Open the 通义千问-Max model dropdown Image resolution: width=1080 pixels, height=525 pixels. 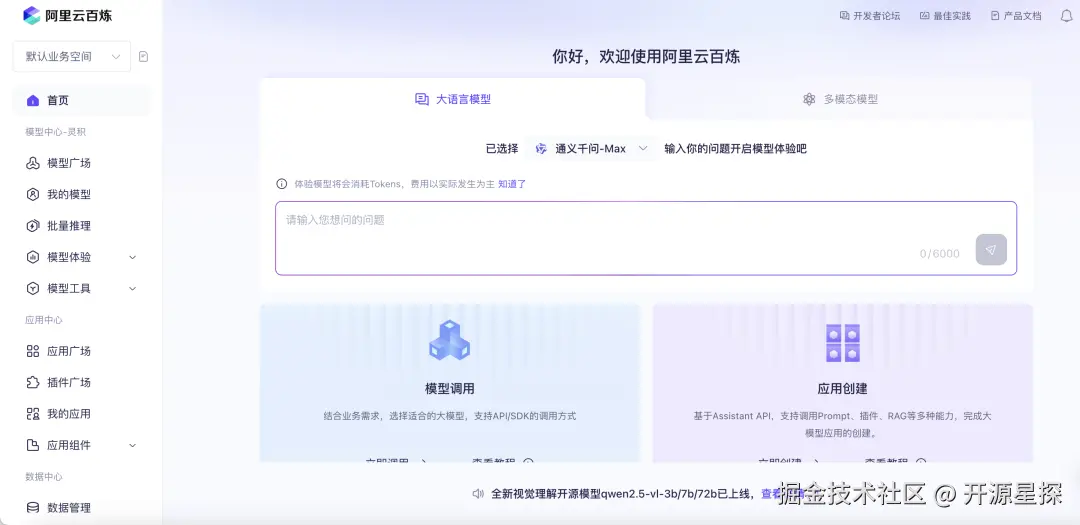click(x=591, y=148)
